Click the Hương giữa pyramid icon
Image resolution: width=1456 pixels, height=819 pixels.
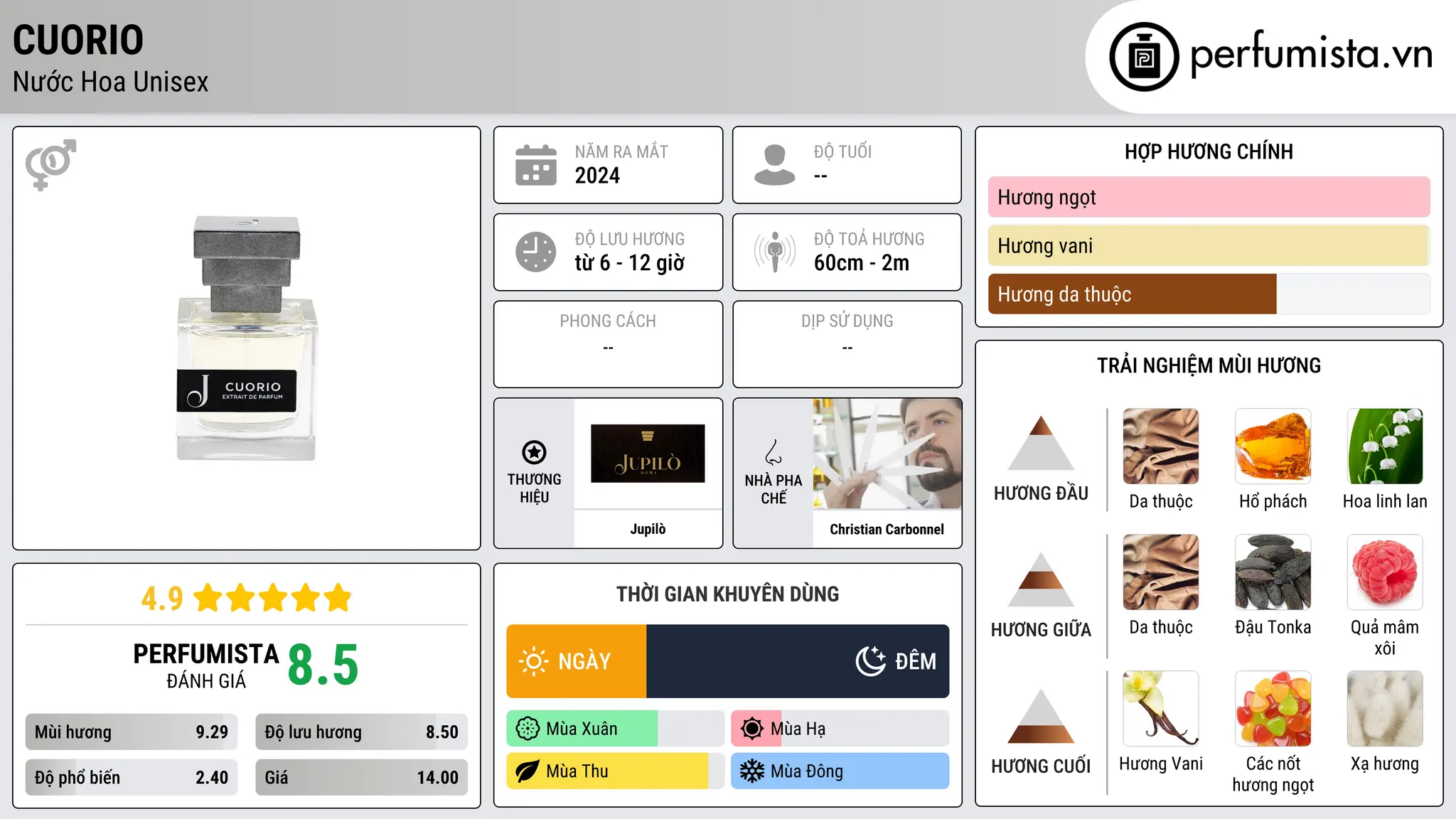pos(1041,579)
